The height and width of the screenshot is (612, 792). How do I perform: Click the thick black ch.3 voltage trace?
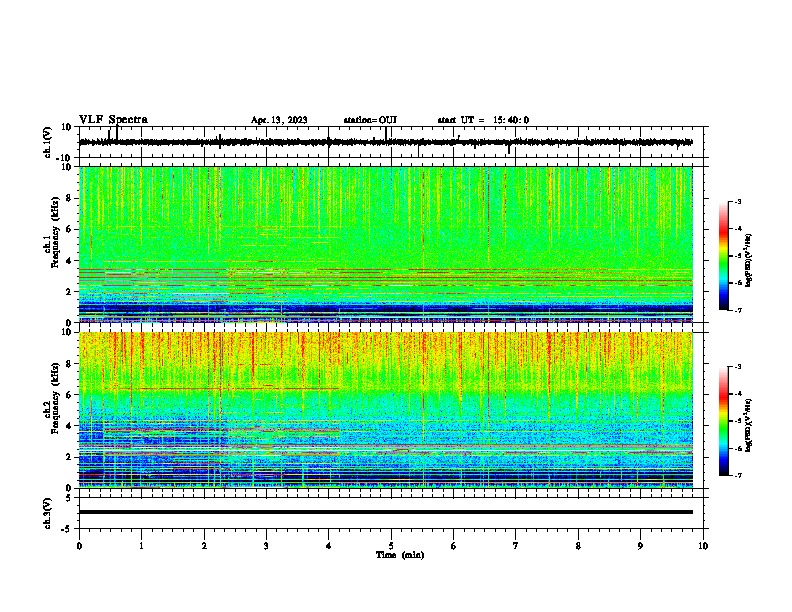[x=386, y=512]
